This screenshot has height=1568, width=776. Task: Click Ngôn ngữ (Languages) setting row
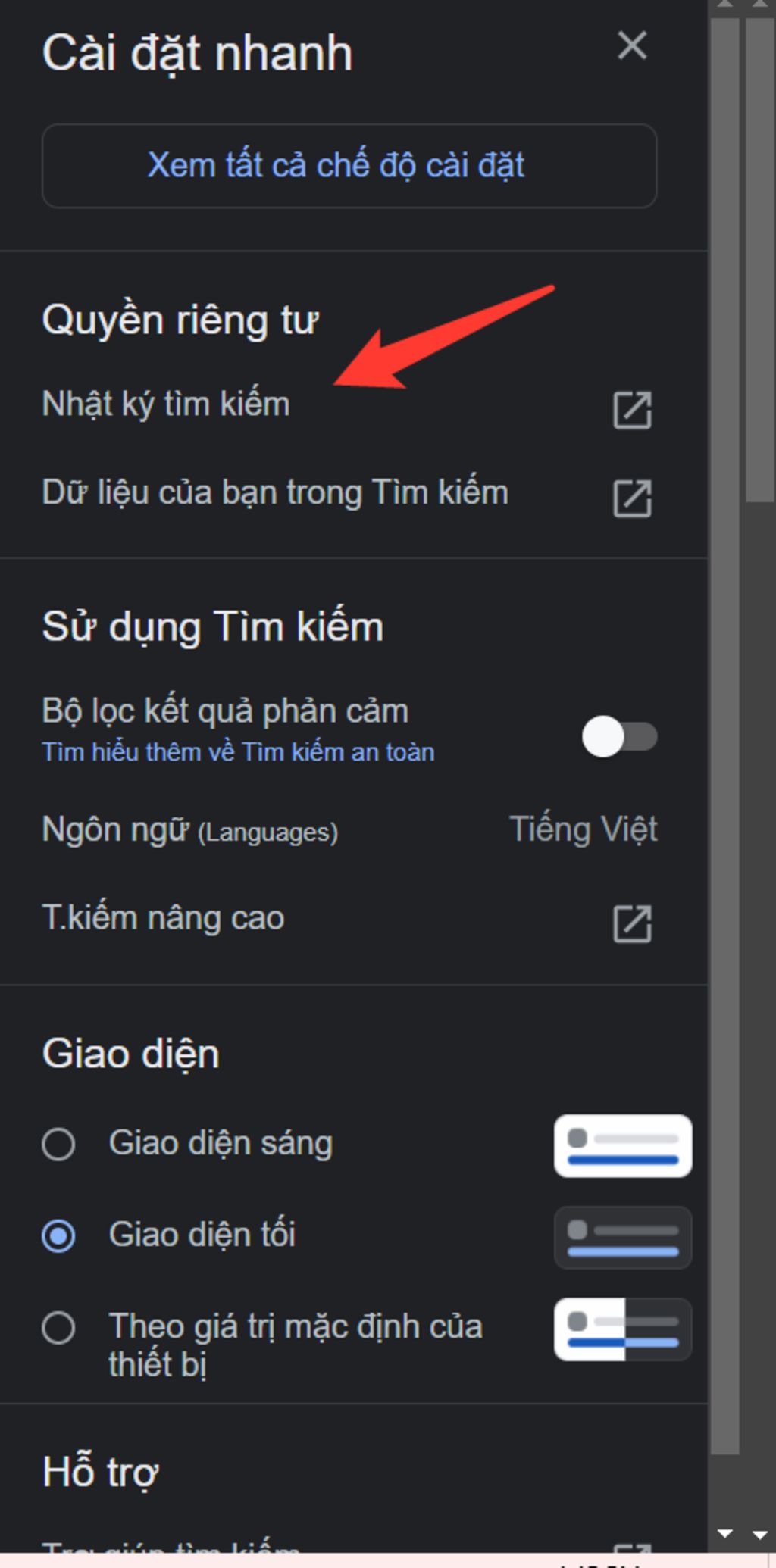(x=349, y=829)
